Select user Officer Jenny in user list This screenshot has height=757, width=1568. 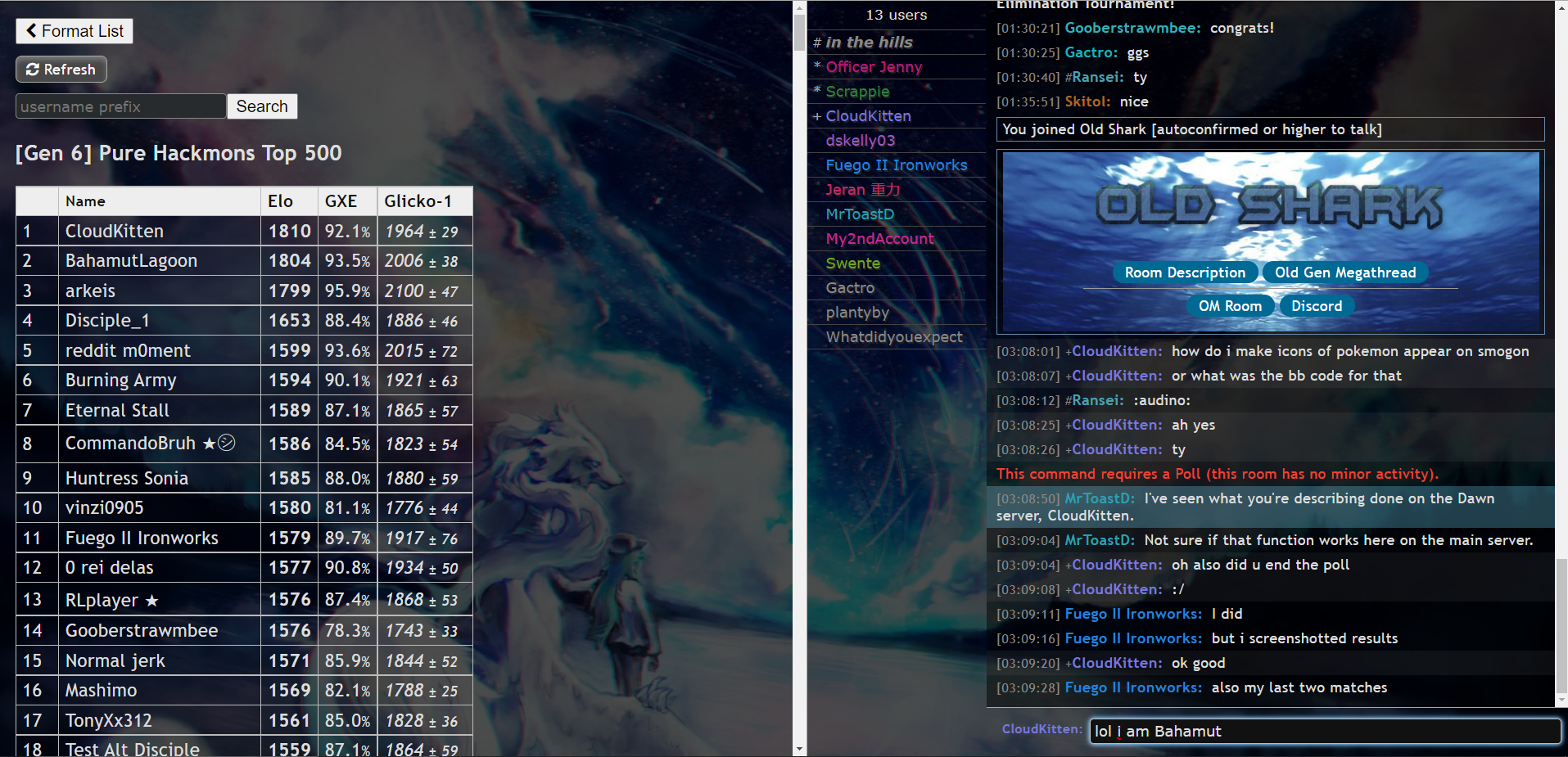click(x=874, y=67)
